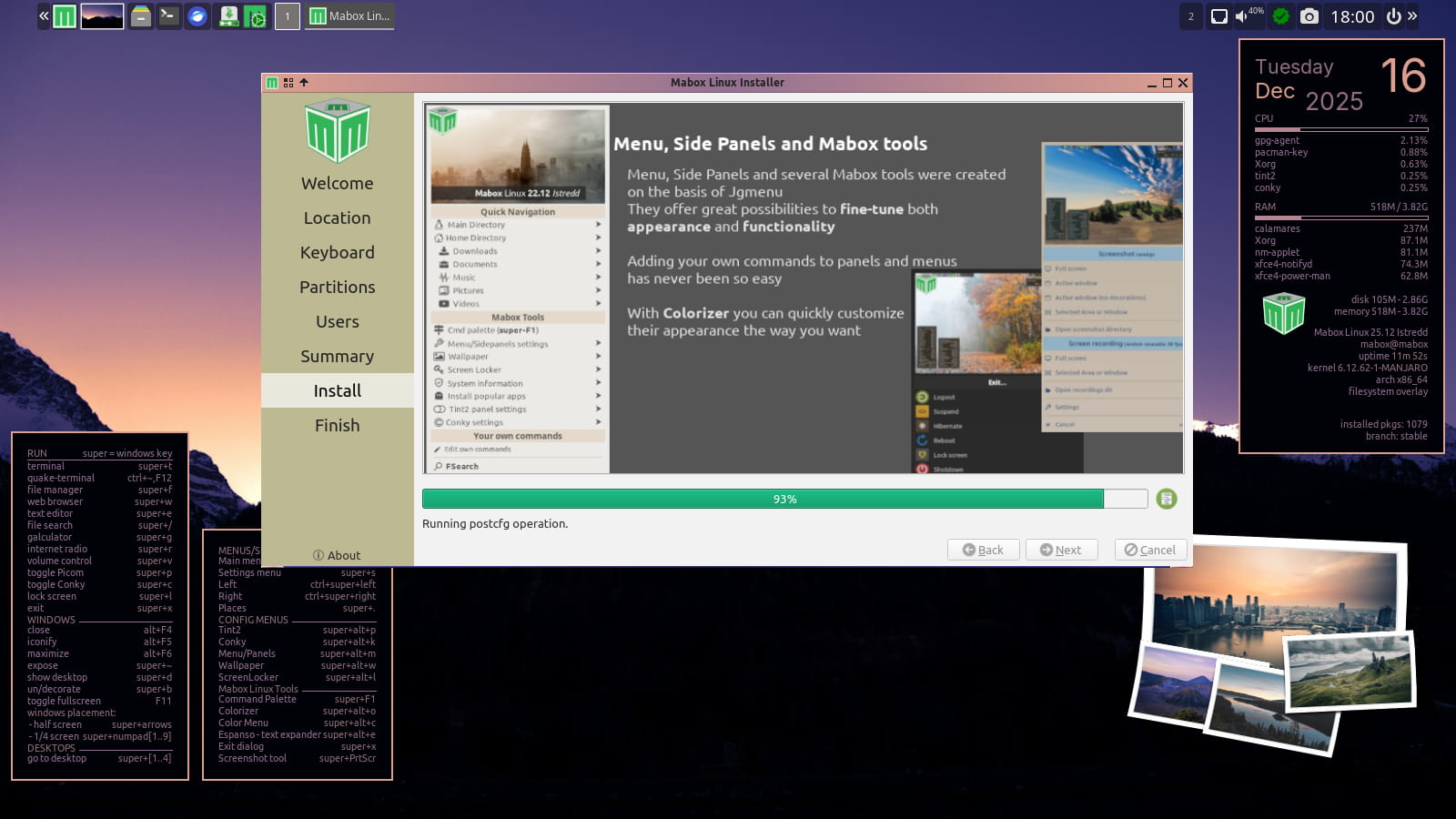1456x819 pixels.
Task: Open the volume control at 40%
Action: tap(1243, 16)
